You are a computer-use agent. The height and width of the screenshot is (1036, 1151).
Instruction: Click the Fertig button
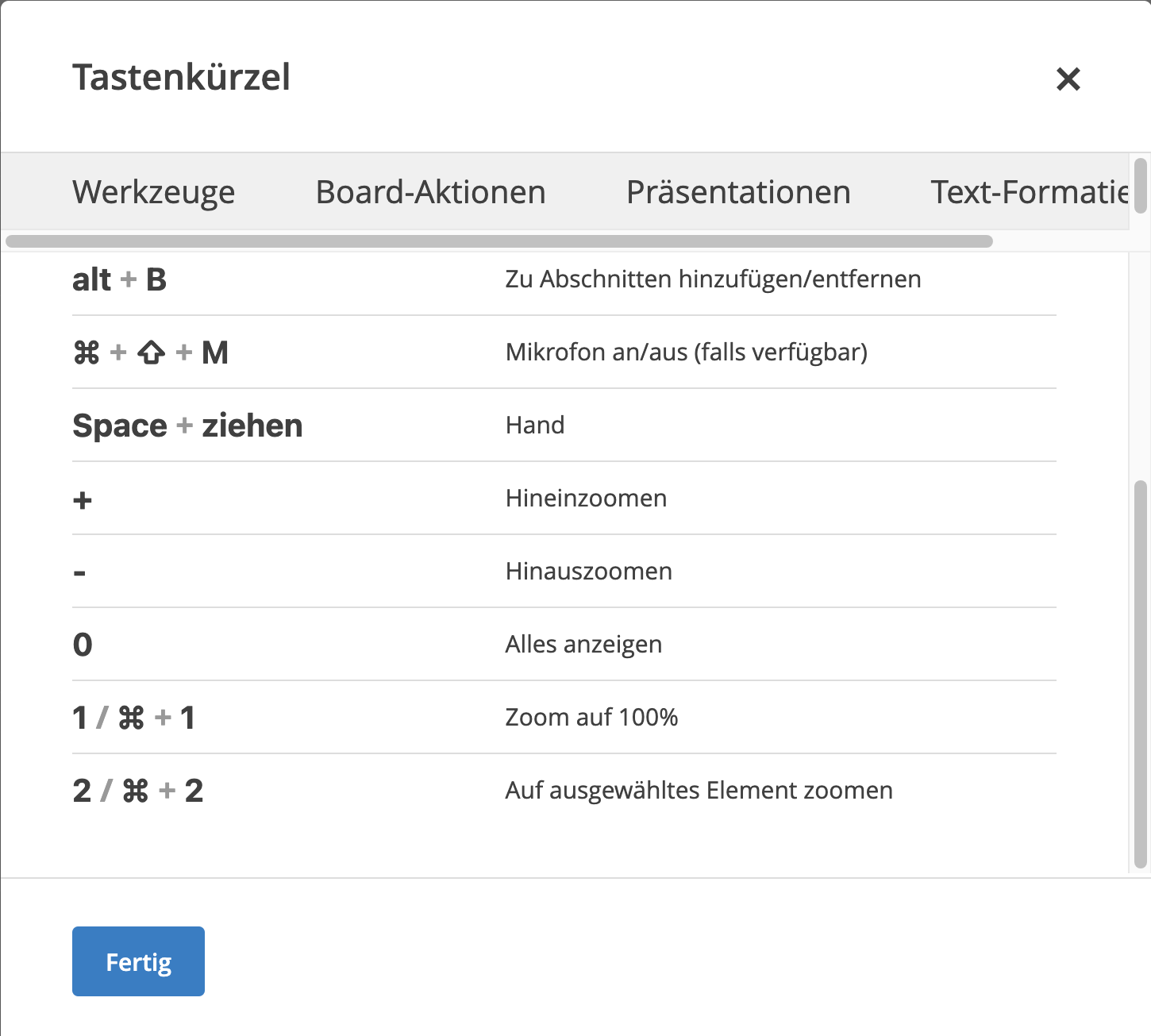coord(138,961)
